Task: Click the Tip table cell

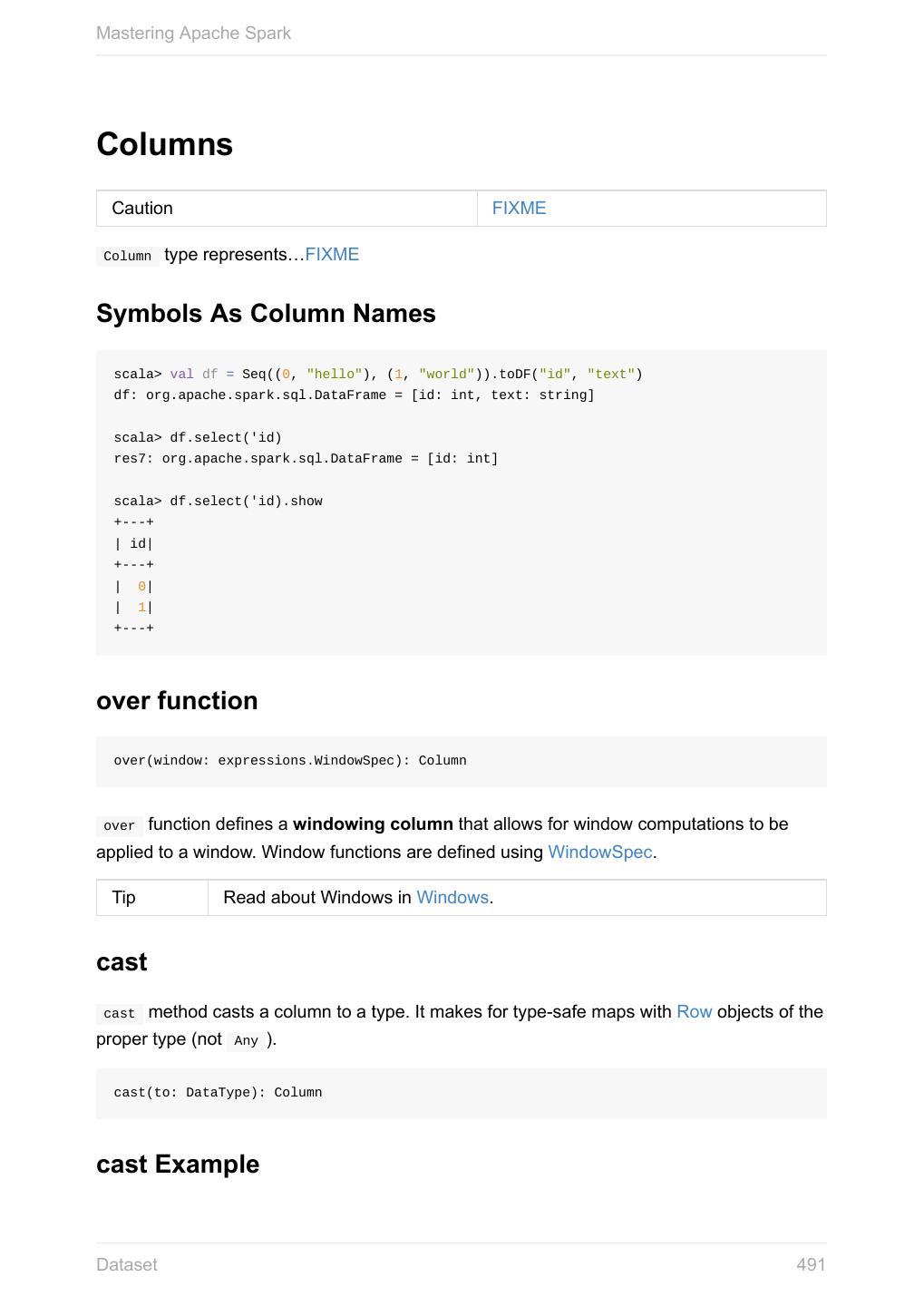Action: [x=124, y=898]
